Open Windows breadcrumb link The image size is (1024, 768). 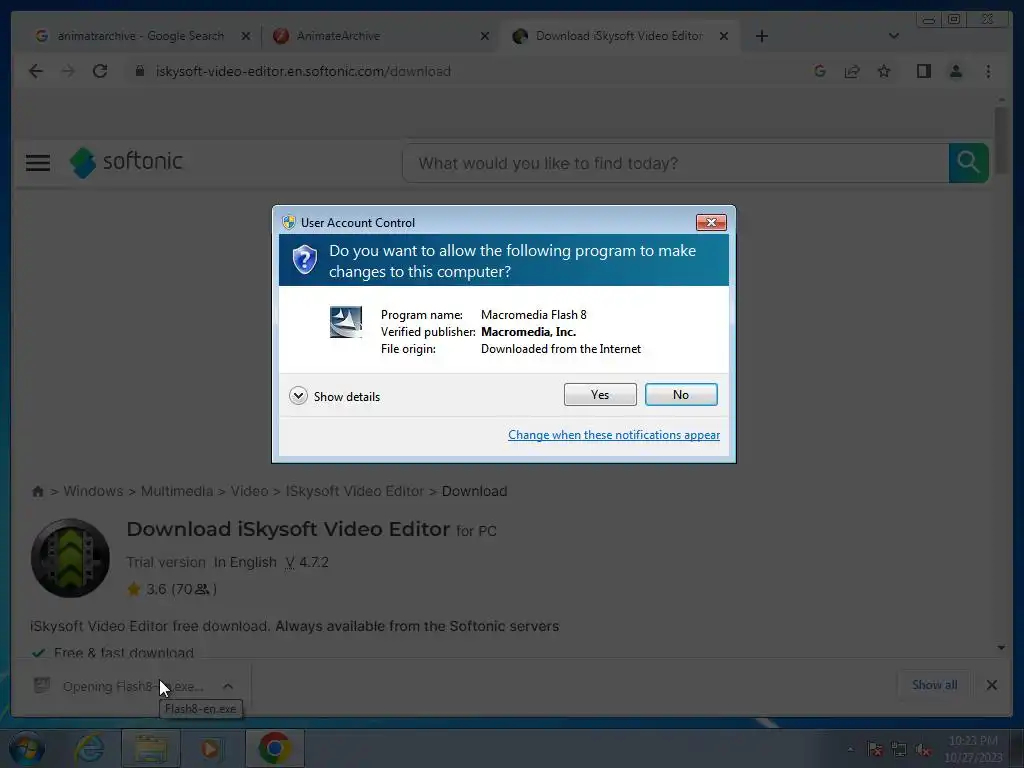pos(93,491)
